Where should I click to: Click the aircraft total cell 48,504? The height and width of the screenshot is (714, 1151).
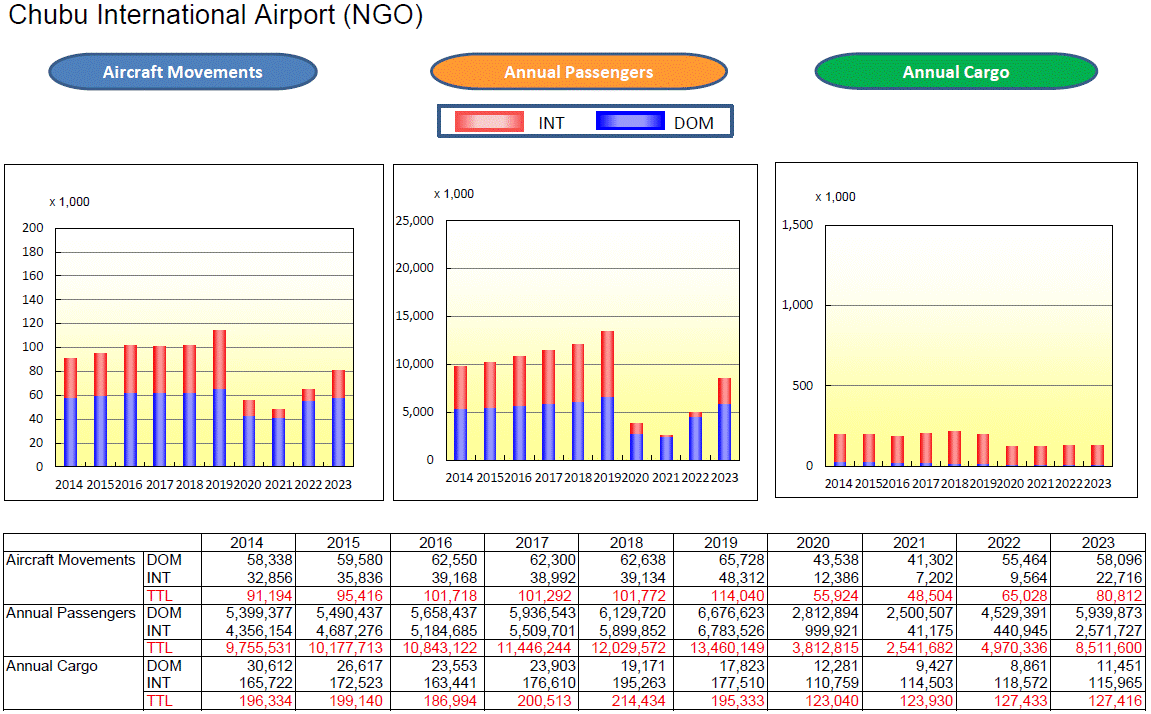(x=930, y=596)
